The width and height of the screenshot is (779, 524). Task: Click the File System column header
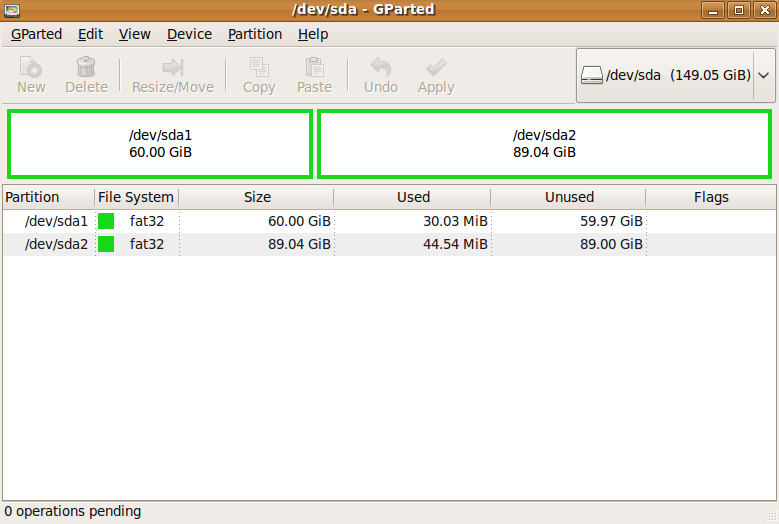point(136,197)
